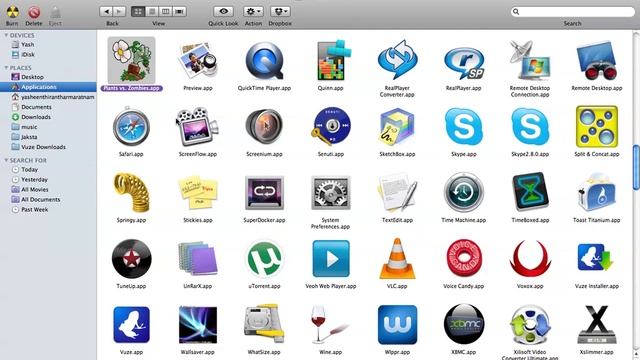Image resolution: width=640 pixels, height=360 pixels.
Task: Collapse the SEARCH FOR sidebar section
Action: tap(6, 160)
